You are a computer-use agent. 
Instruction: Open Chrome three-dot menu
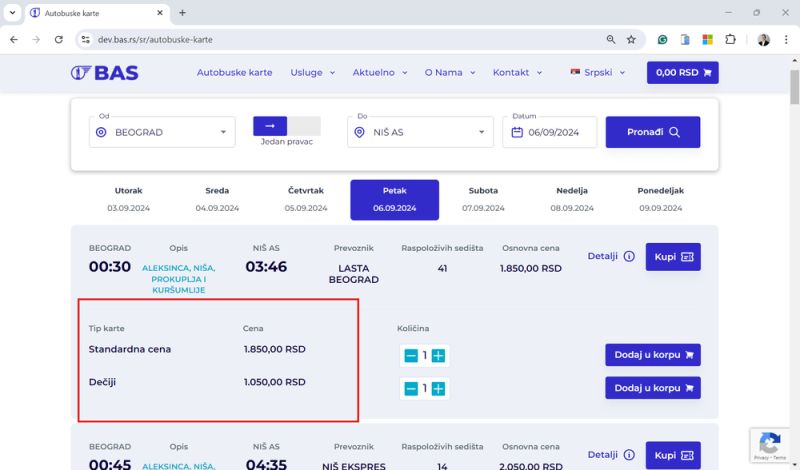pos(786,39)
